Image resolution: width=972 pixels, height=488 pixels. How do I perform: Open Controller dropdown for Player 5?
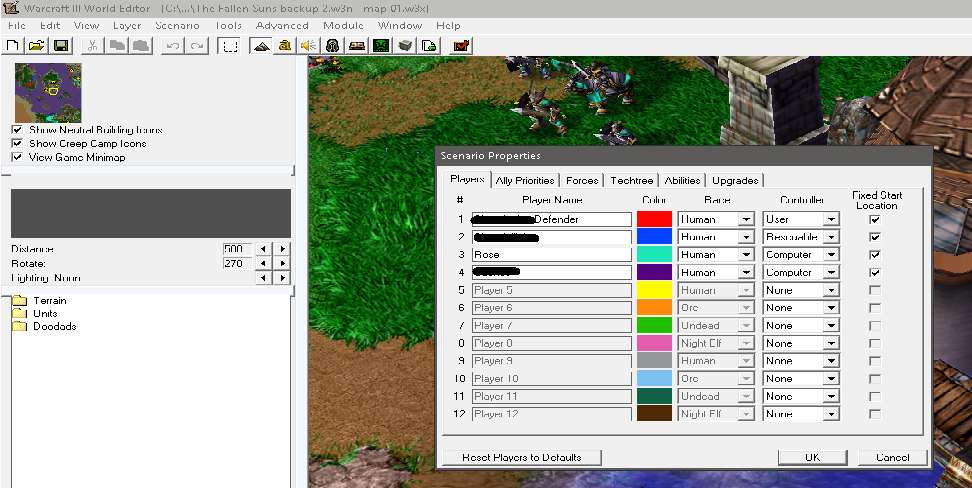pos(831,290)
